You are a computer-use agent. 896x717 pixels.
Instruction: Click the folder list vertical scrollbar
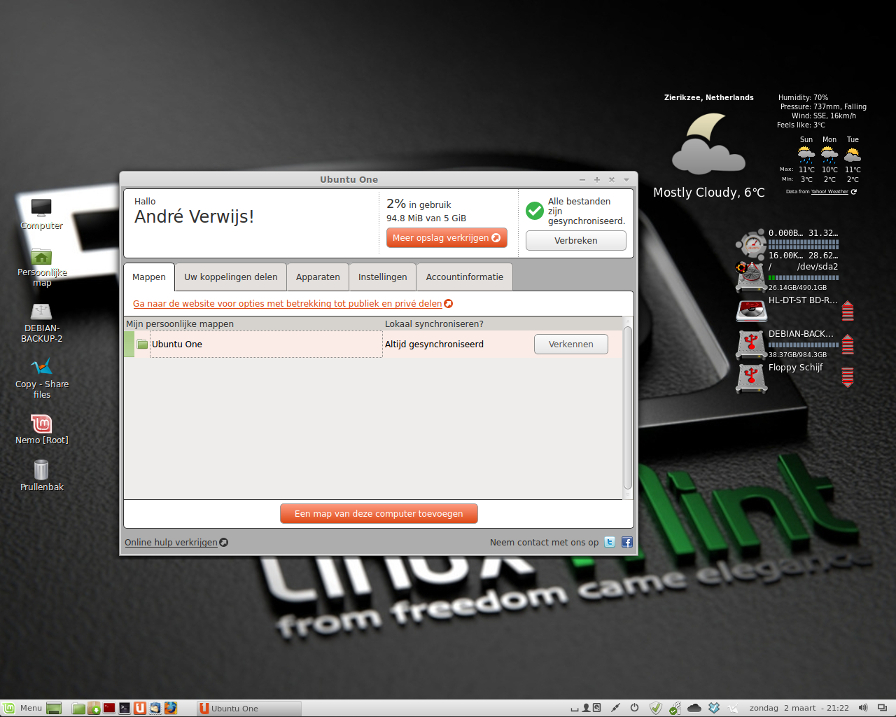(x=627, y=408)
